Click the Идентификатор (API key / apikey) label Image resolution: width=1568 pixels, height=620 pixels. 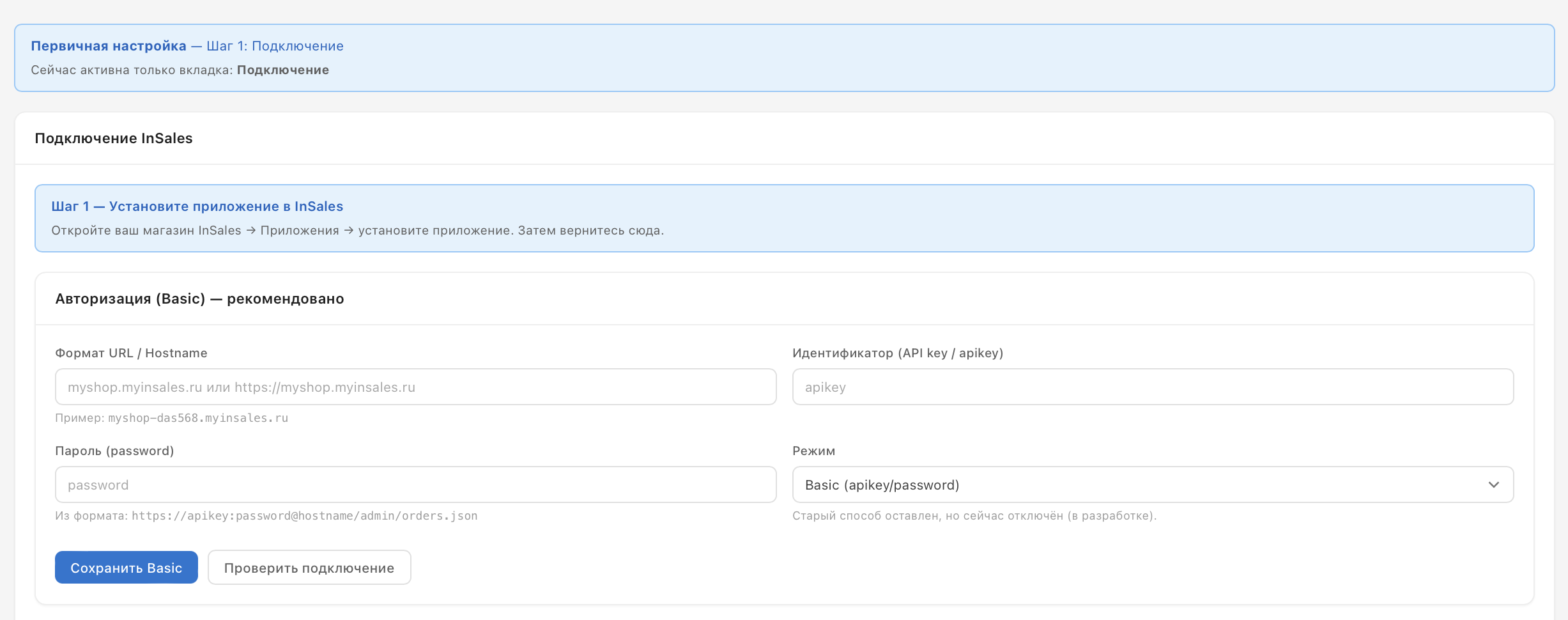897,353
